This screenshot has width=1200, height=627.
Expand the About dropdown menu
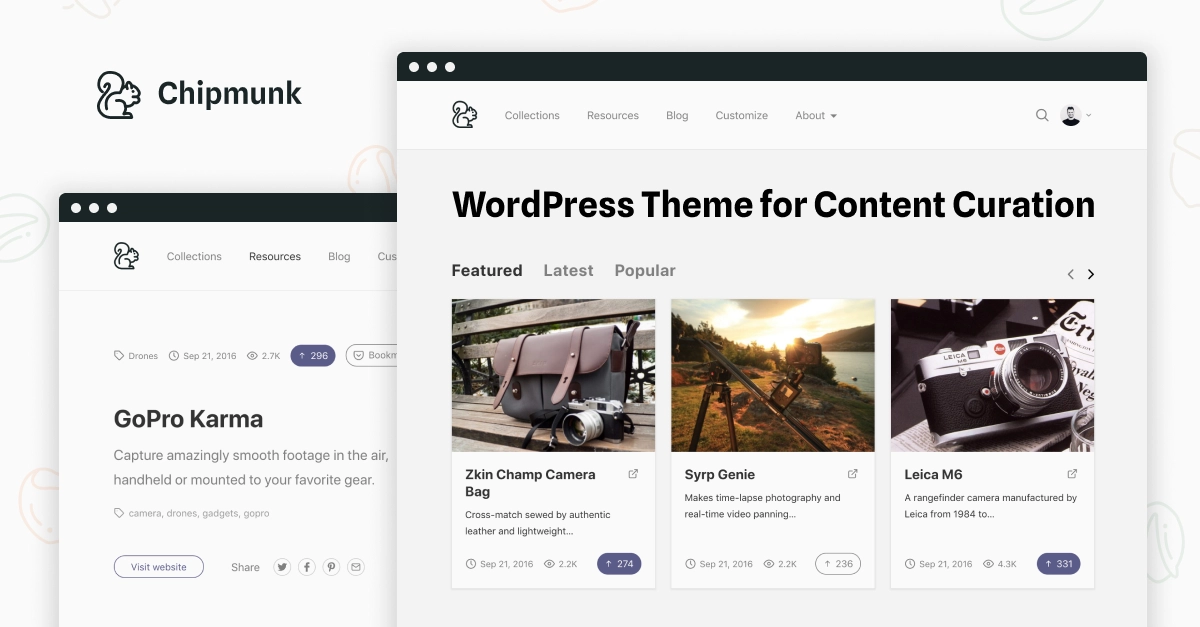[815, 116]
